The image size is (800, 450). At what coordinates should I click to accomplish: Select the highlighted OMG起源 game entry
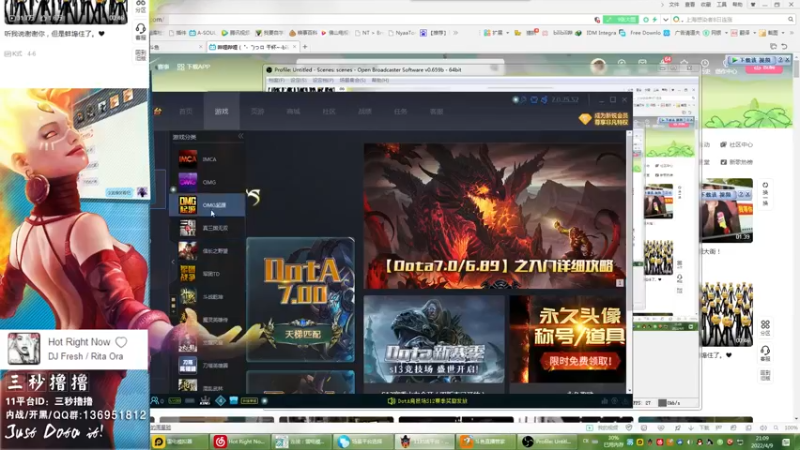click(x=207, y=205)
